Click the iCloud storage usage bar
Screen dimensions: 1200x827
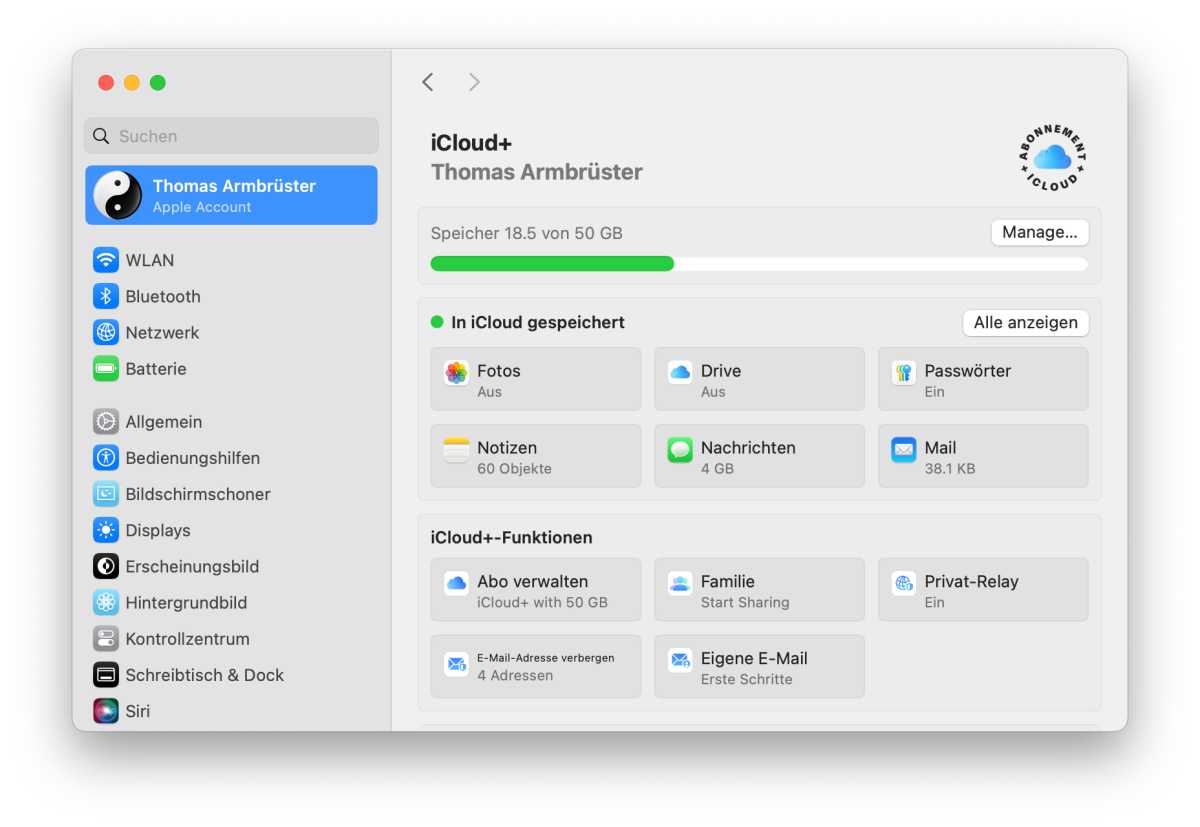[759, 264]
